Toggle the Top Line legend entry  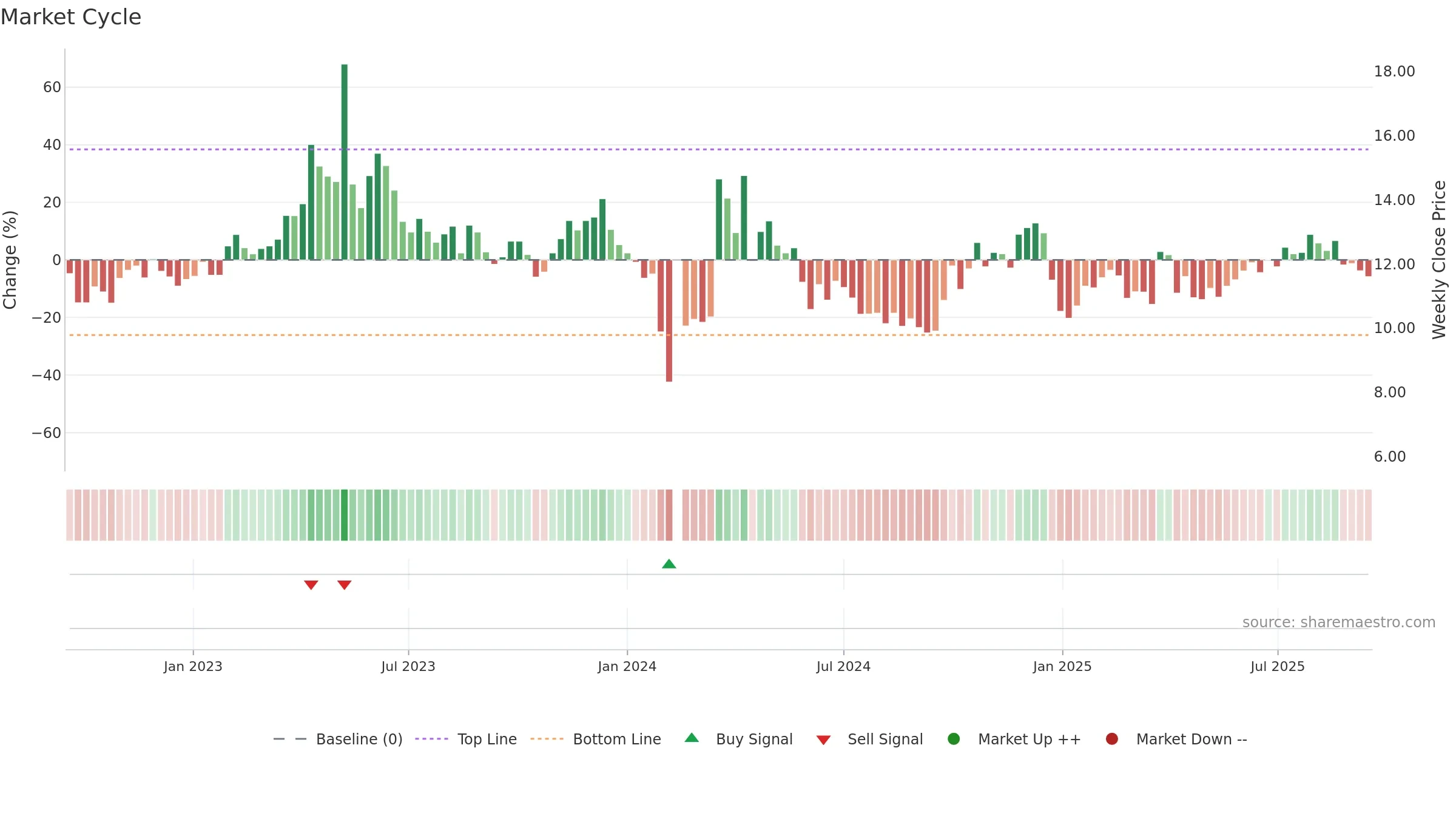tap(466, 739)
